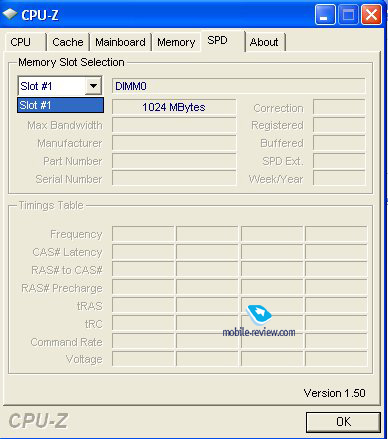Click the Memory Slot Selection group label
388x439 pixels.
click(x=71, y=62)
